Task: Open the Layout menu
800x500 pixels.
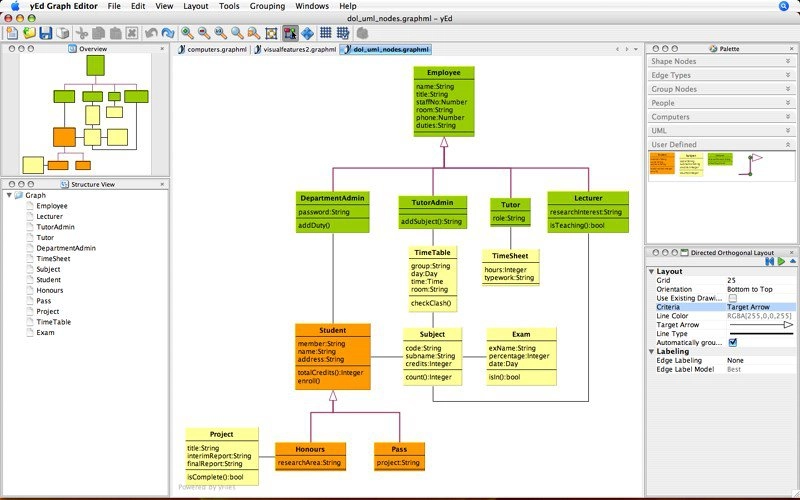Action: point(196,6)
